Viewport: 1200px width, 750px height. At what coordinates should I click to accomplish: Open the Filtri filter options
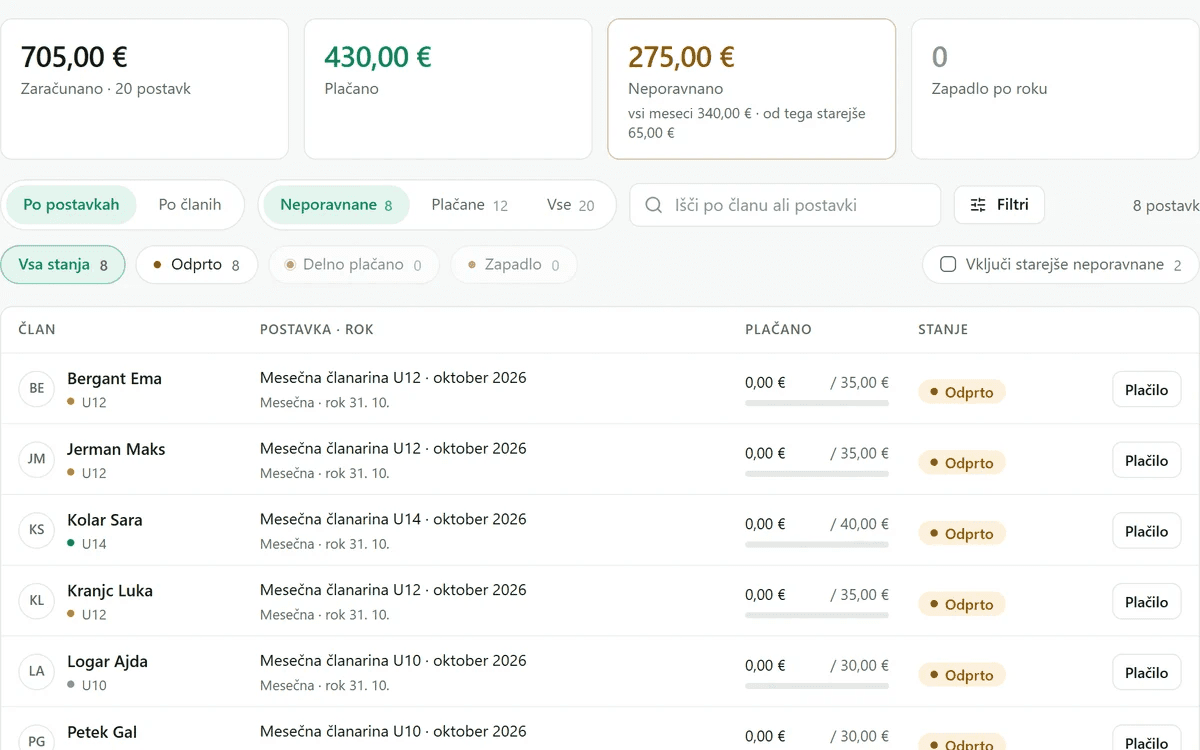click(999, 205)
